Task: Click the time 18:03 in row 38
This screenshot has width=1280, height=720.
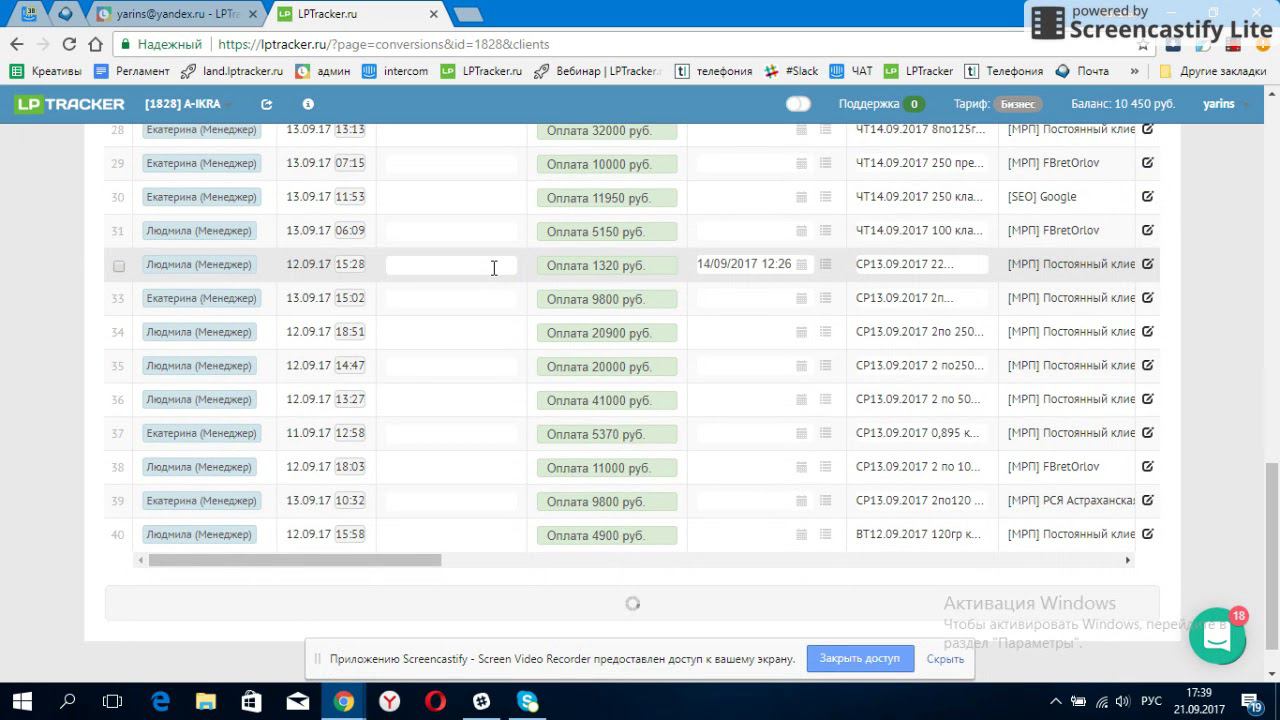Action: pyautogui.click(x=350, y=467)
